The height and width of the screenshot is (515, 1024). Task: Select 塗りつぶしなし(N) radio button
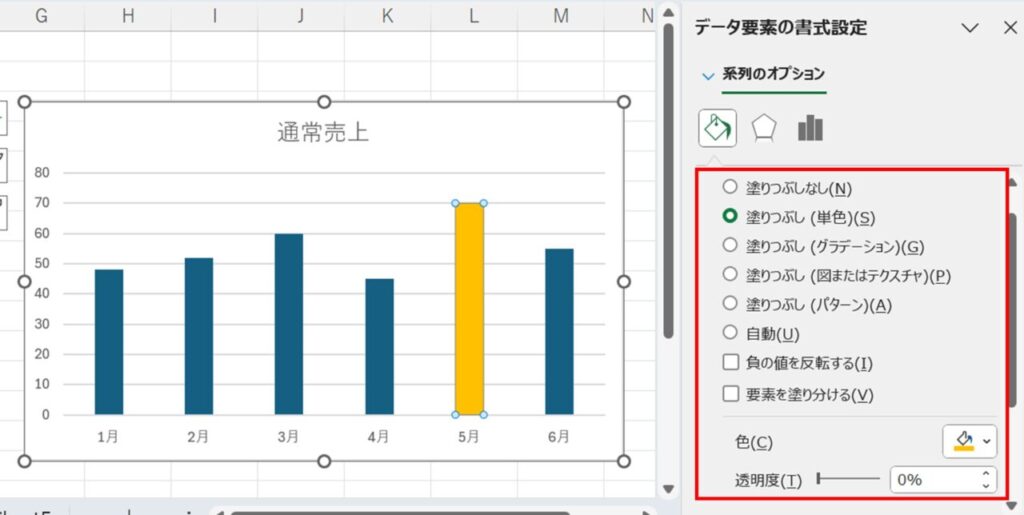(x=730, y=187)
